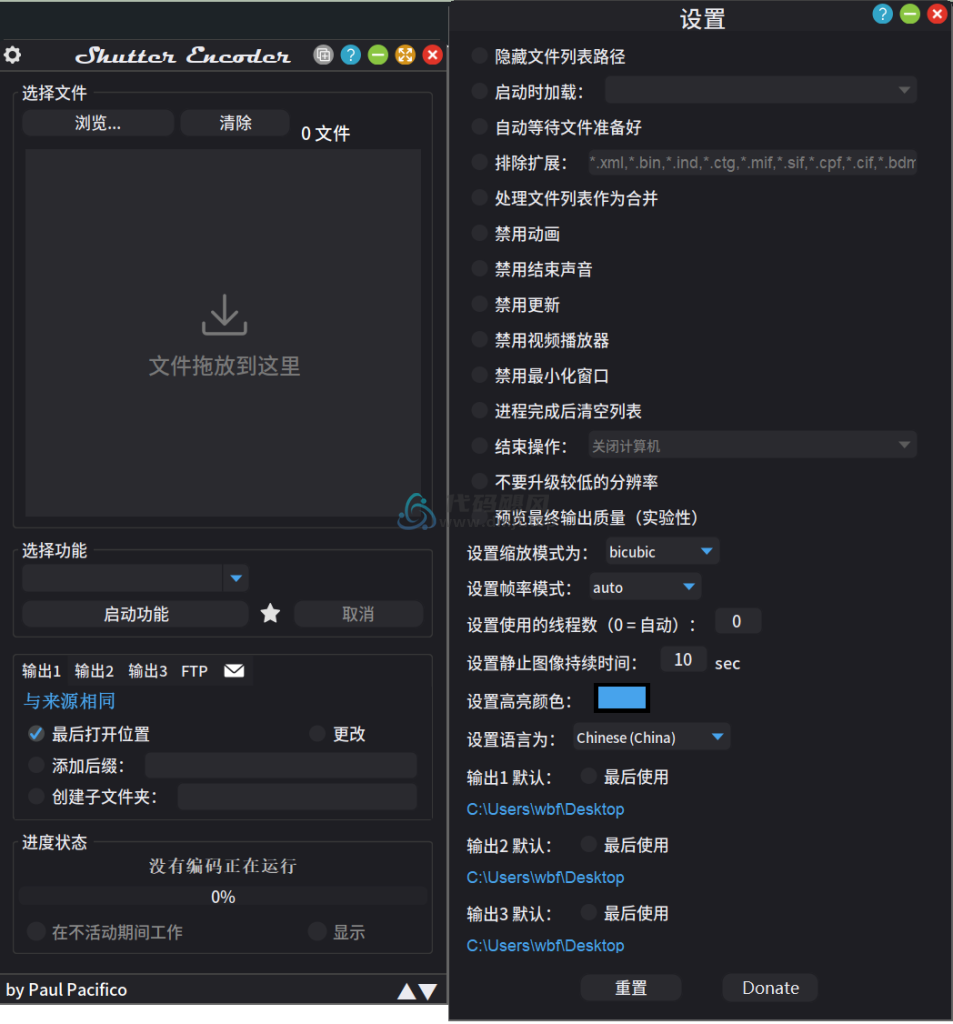
Task: Open auto frame rate mode dropdown
Action: point(645,587)
